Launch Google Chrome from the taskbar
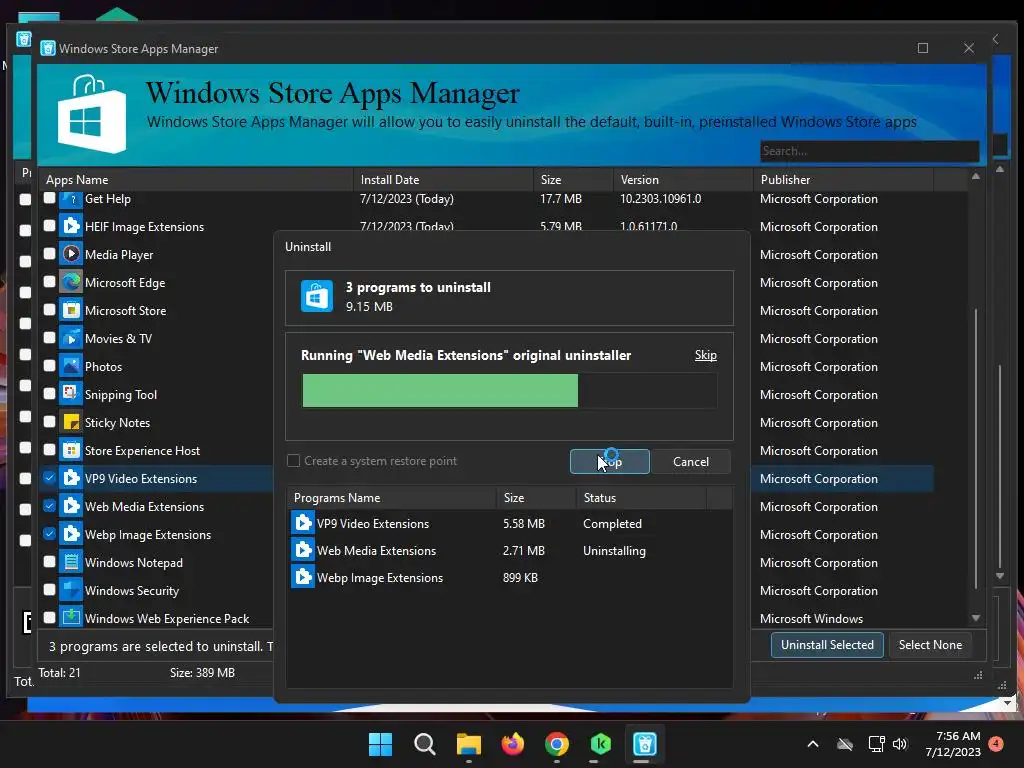 [x=556, y=744]
